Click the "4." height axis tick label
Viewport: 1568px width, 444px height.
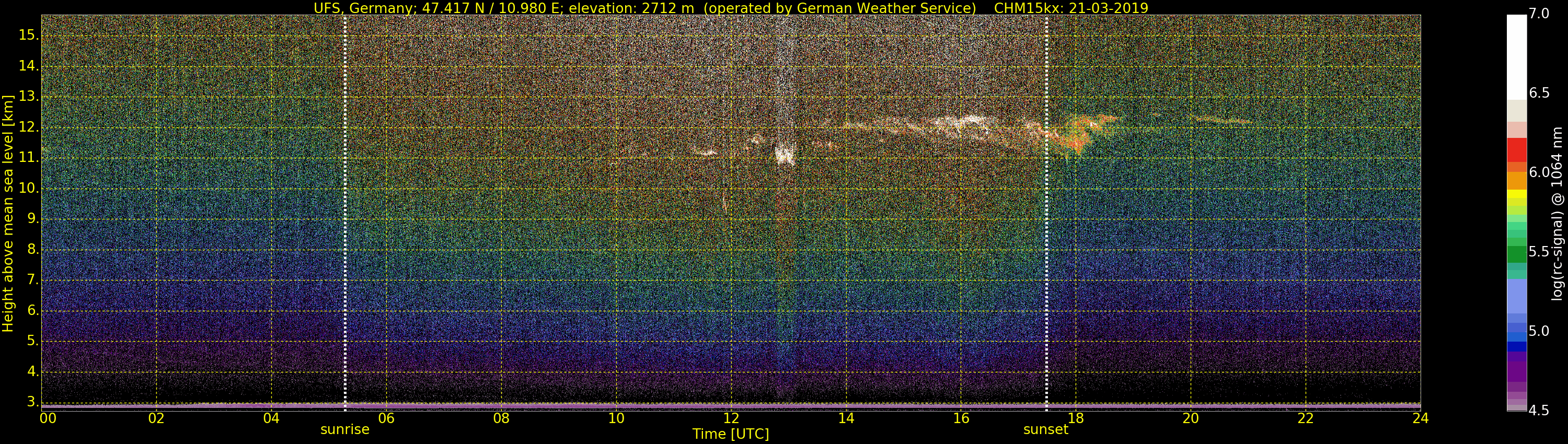point(32,371)
